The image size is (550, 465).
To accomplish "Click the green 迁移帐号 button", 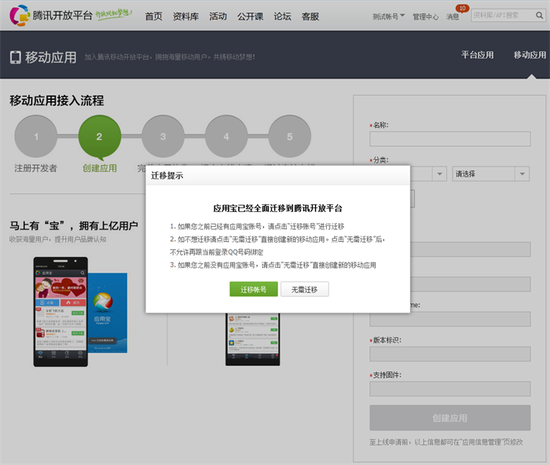I will [x=254, y=289].
